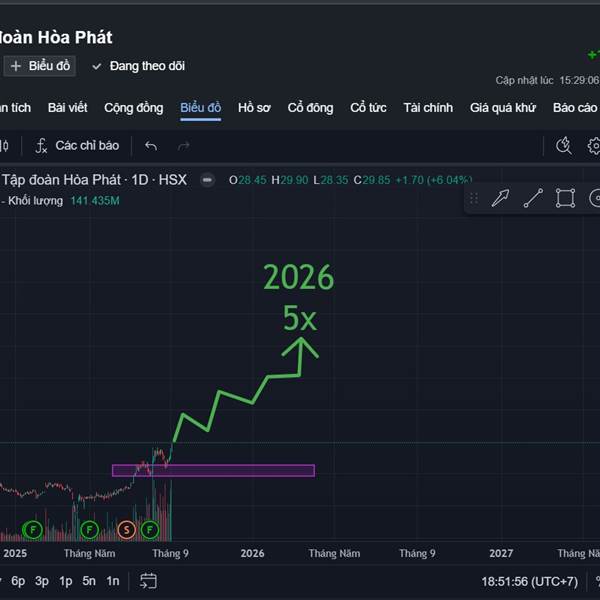Click the Biểu đồ add chart button
Screen dimensions: 600x600
[x=40, y=66]
